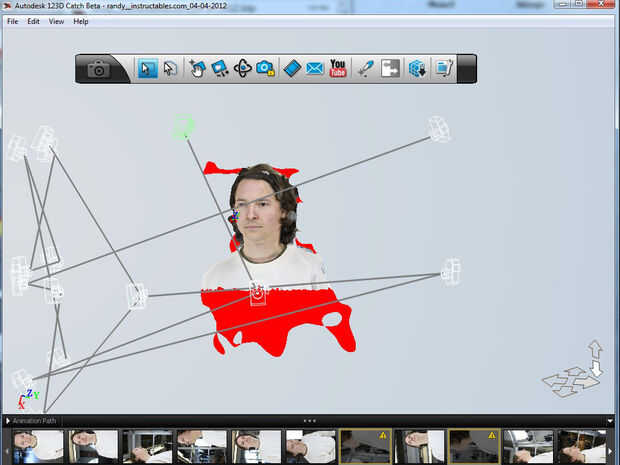Select the second cursor selection tool
This screenshot has width=620, height=465.
[x=170, y=68]
